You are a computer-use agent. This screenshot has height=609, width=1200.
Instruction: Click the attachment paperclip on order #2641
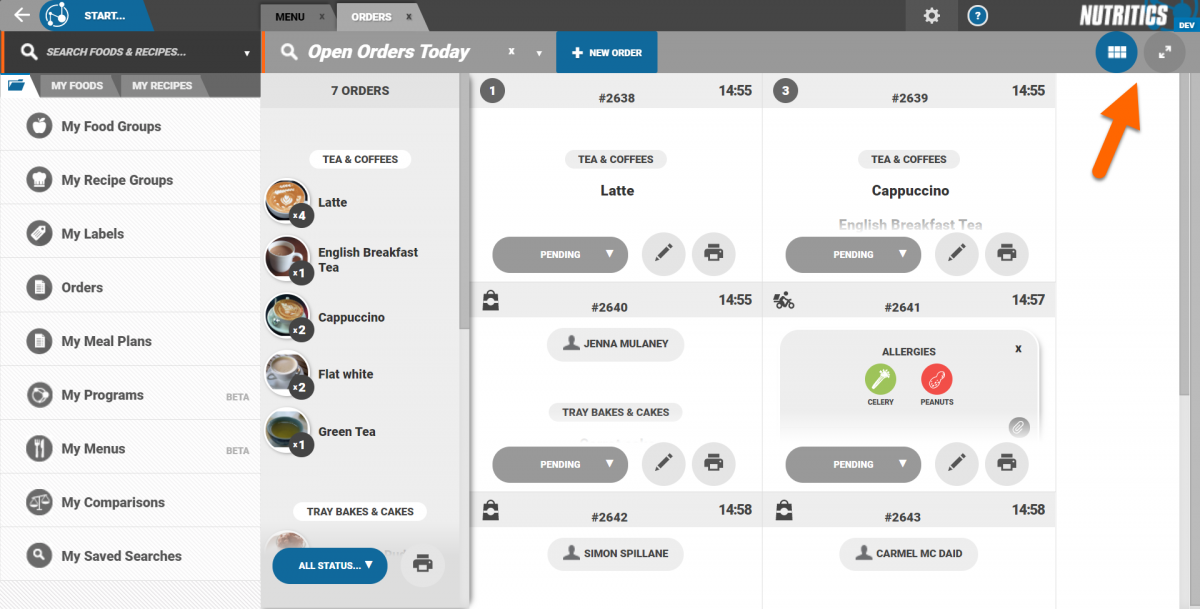click(x=1017, y=427)
